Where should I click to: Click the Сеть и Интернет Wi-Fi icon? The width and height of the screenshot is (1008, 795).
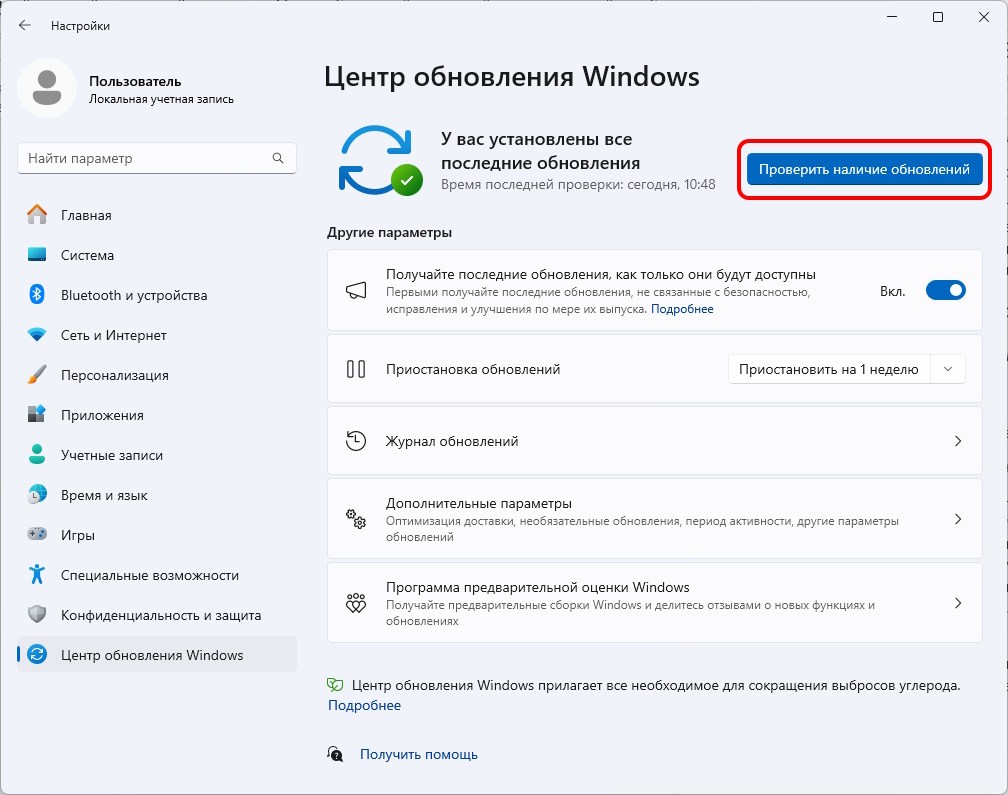(37, 335)
